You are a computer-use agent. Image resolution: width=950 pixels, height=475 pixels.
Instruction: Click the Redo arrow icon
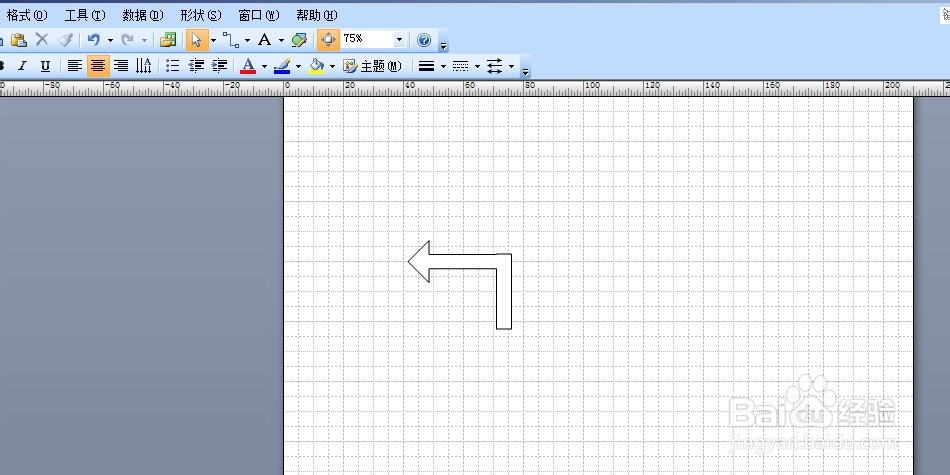click(x=127, y=40)
